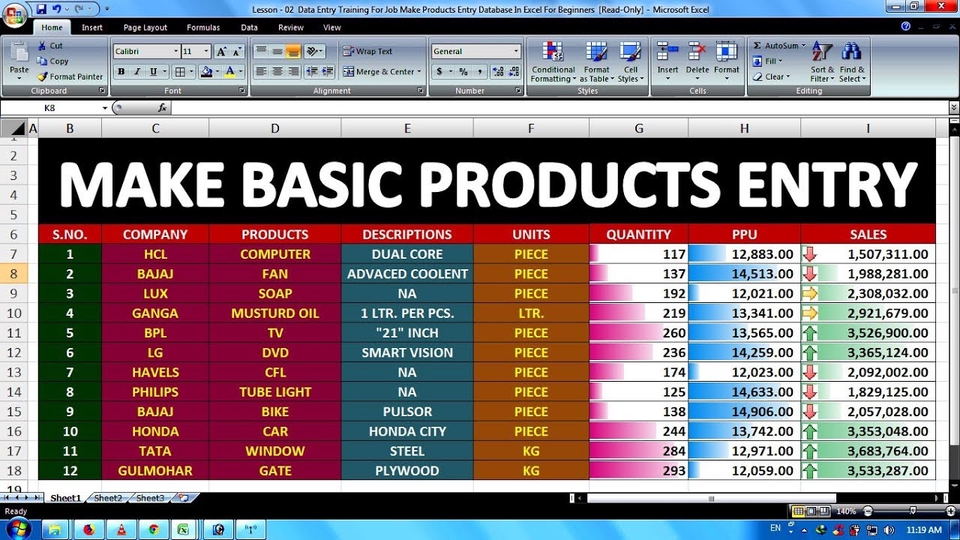960x540 pixels.
Task: Expand the AutoSum dropdown arrow
Action: pyautogui.click(x=803, y=46)
